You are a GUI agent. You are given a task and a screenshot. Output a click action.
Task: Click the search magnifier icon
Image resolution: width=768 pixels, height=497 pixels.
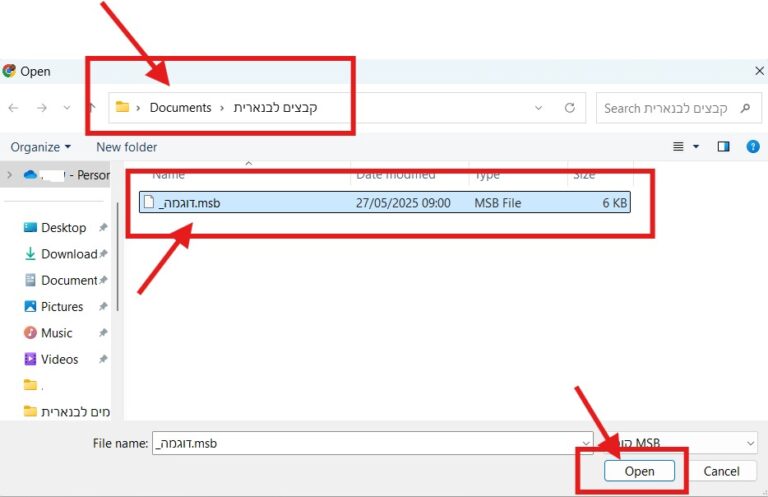[x=745, y=108]
